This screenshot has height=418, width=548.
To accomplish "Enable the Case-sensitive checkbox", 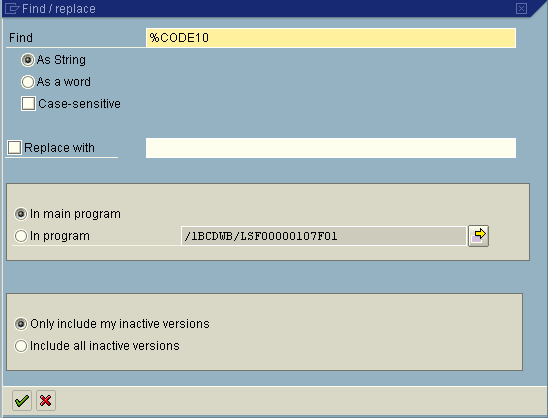I will pyautogui.click(x=28, y=104).
